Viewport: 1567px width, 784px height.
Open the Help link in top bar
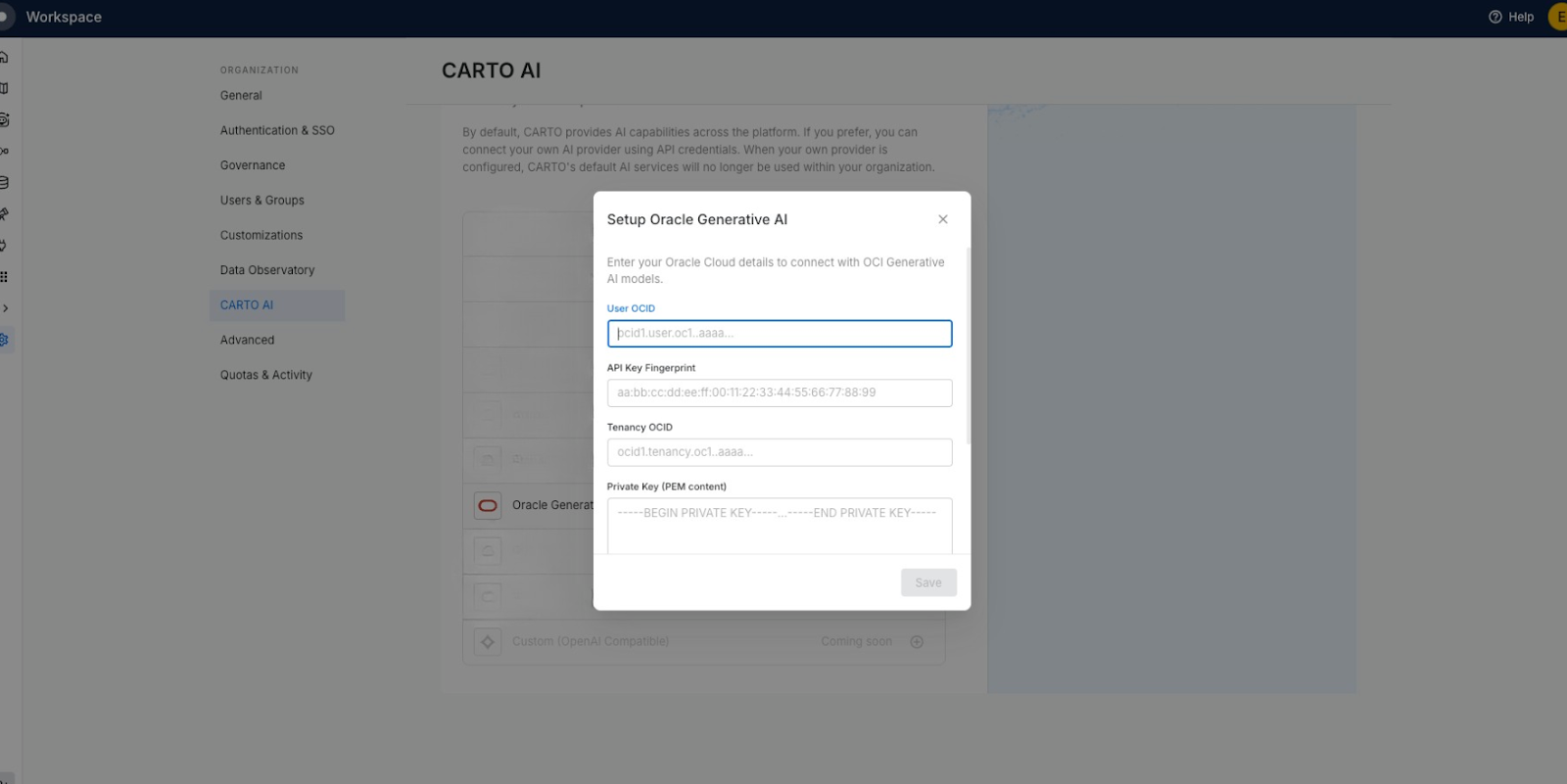pos(1511,17)
